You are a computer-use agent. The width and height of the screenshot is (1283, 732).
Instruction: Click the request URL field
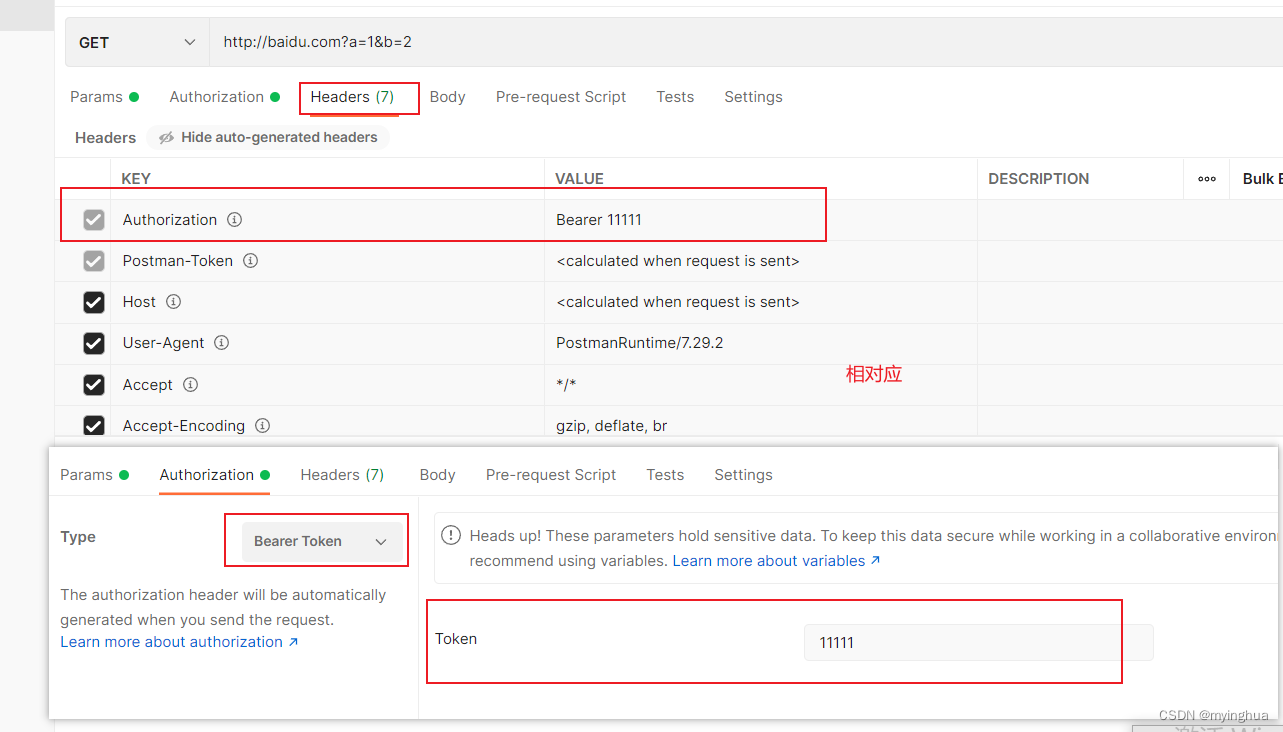746,42
